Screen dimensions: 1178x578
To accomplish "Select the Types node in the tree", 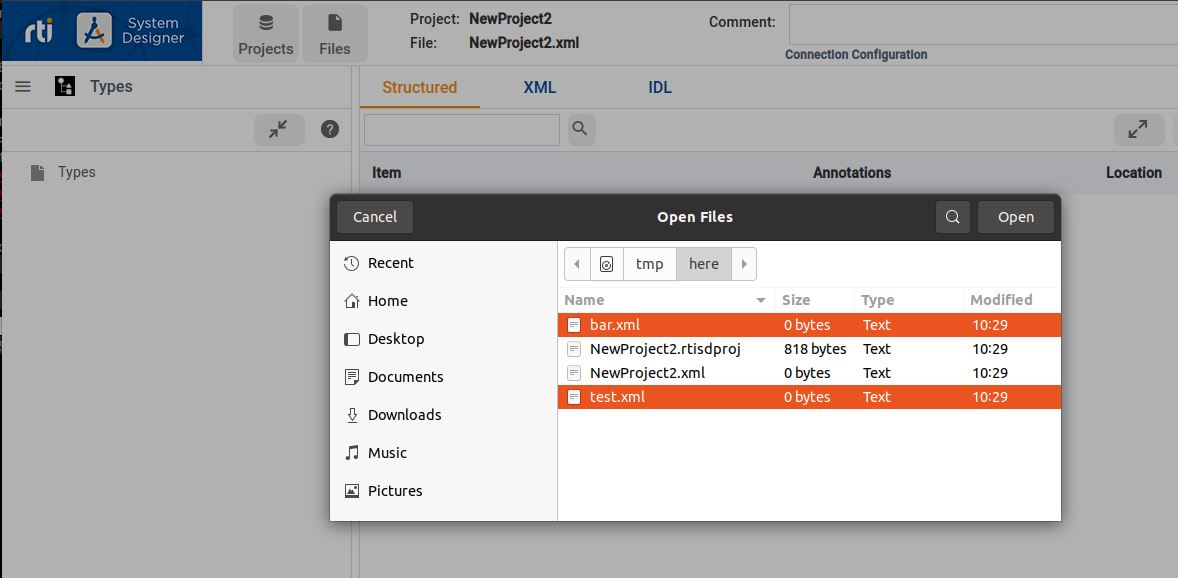I will 76,172.
